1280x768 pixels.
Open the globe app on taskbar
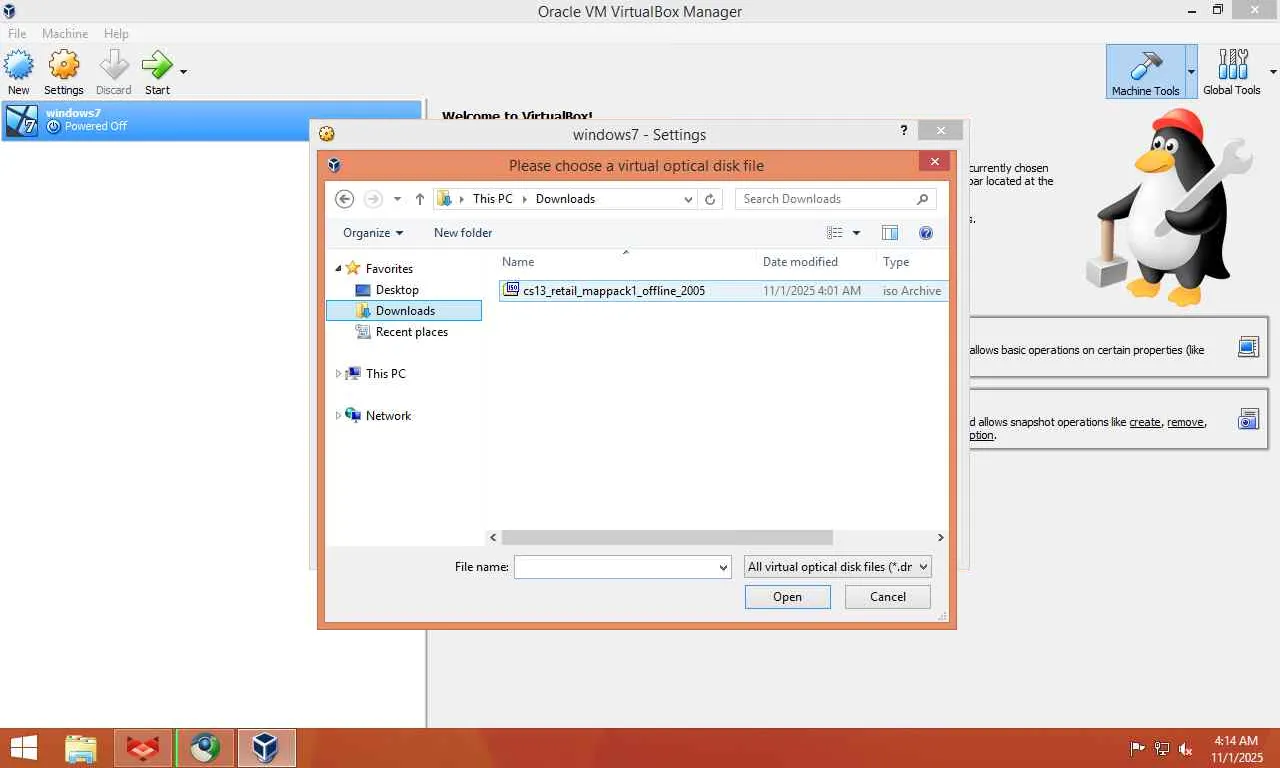tap(205, 748)
